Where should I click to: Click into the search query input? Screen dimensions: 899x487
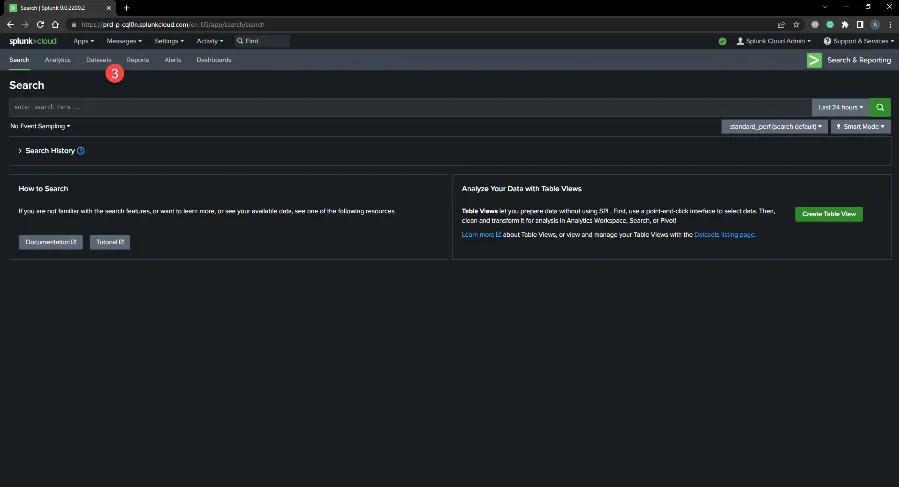(x=400, y=107)
